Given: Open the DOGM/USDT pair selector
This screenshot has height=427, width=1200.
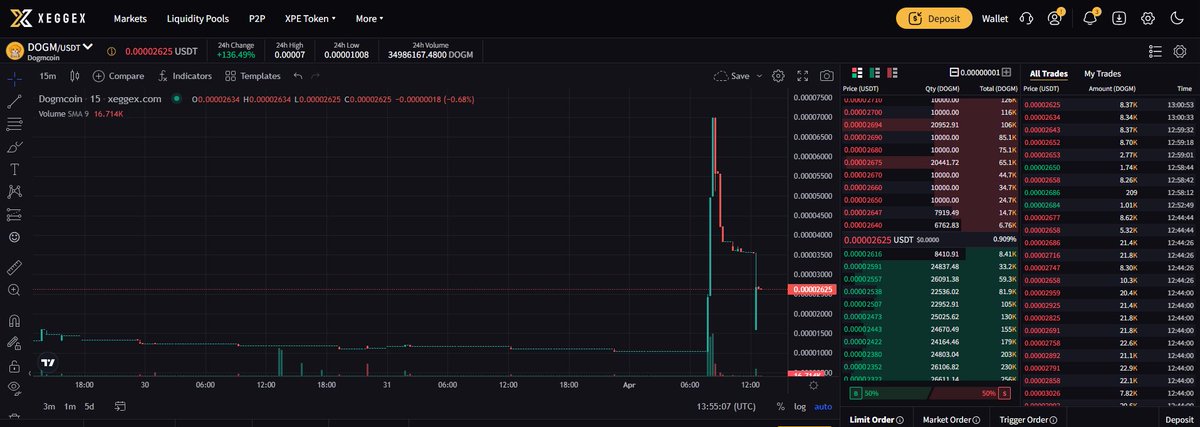Looking at the screenshot, I should [62, 47].
